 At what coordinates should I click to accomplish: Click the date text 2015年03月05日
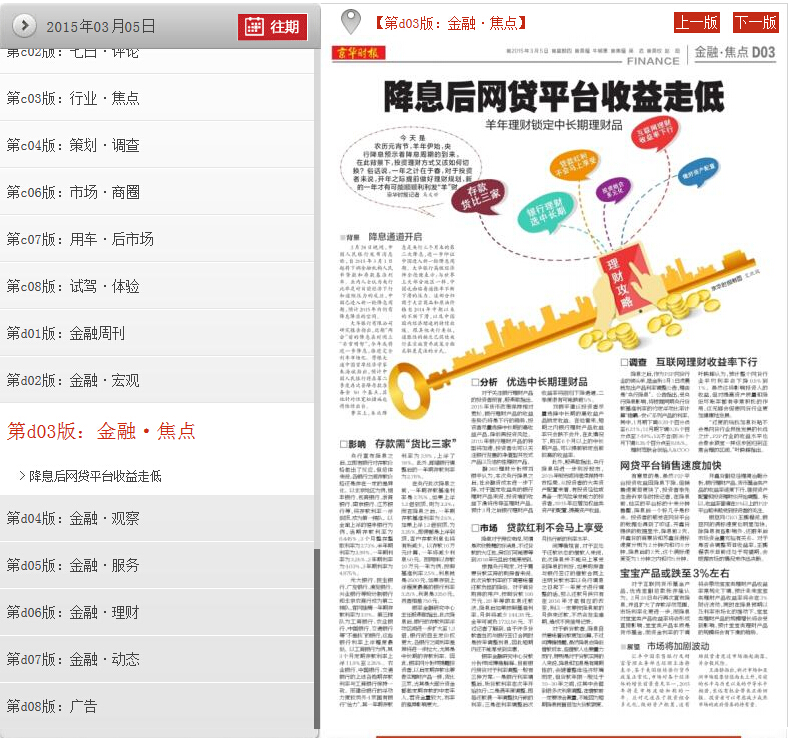[101, 26]
